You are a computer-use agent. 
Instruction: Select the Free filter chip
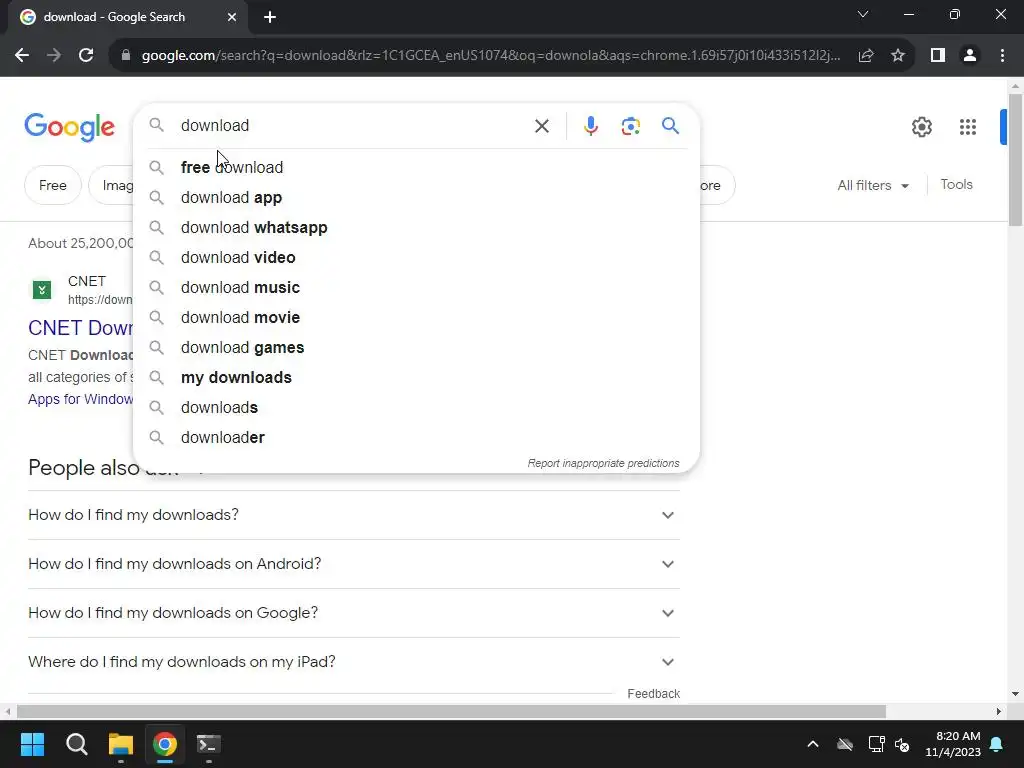point(52,185)
